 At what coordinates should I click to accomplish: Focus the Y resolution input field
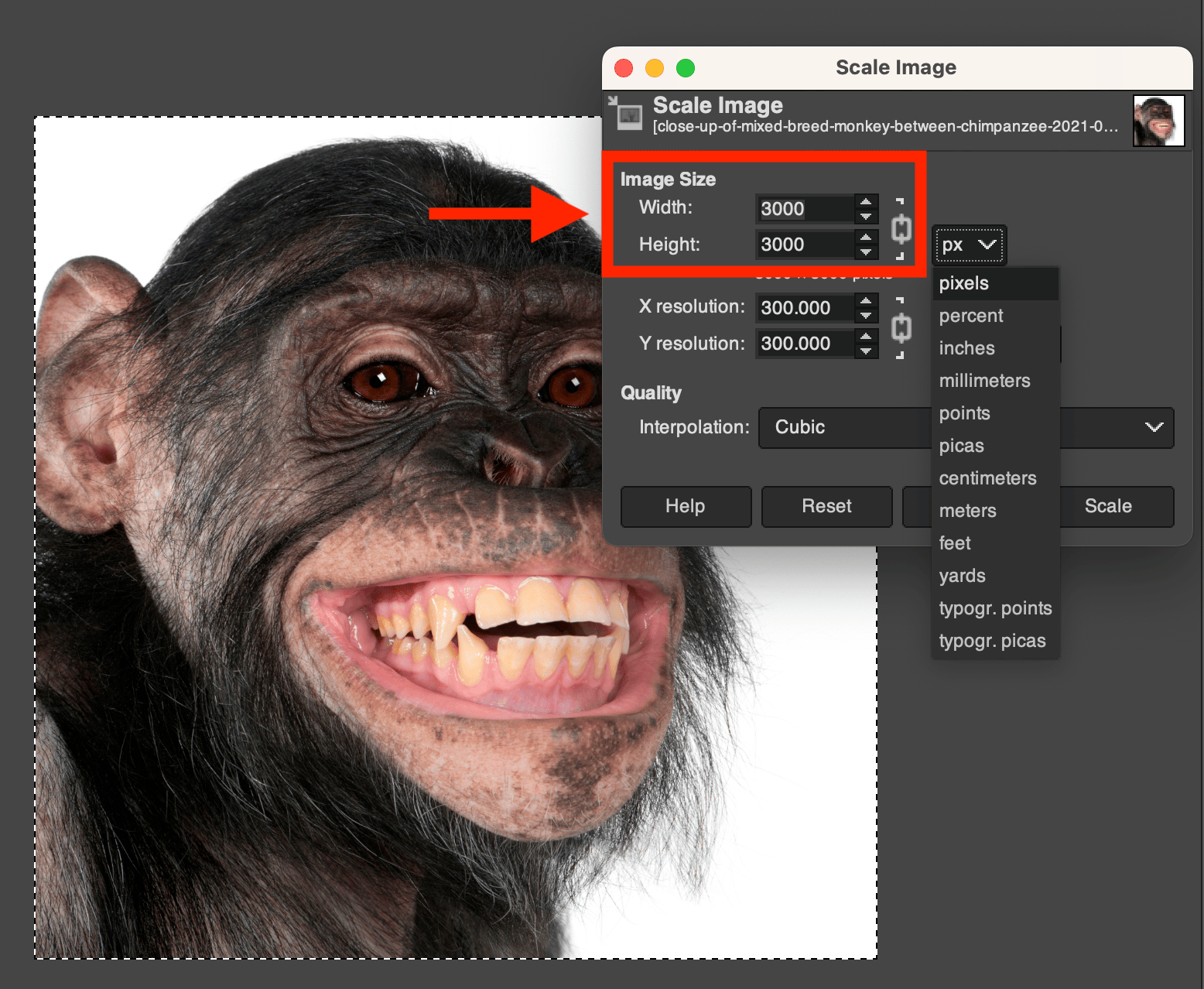[x=804, y=344]
